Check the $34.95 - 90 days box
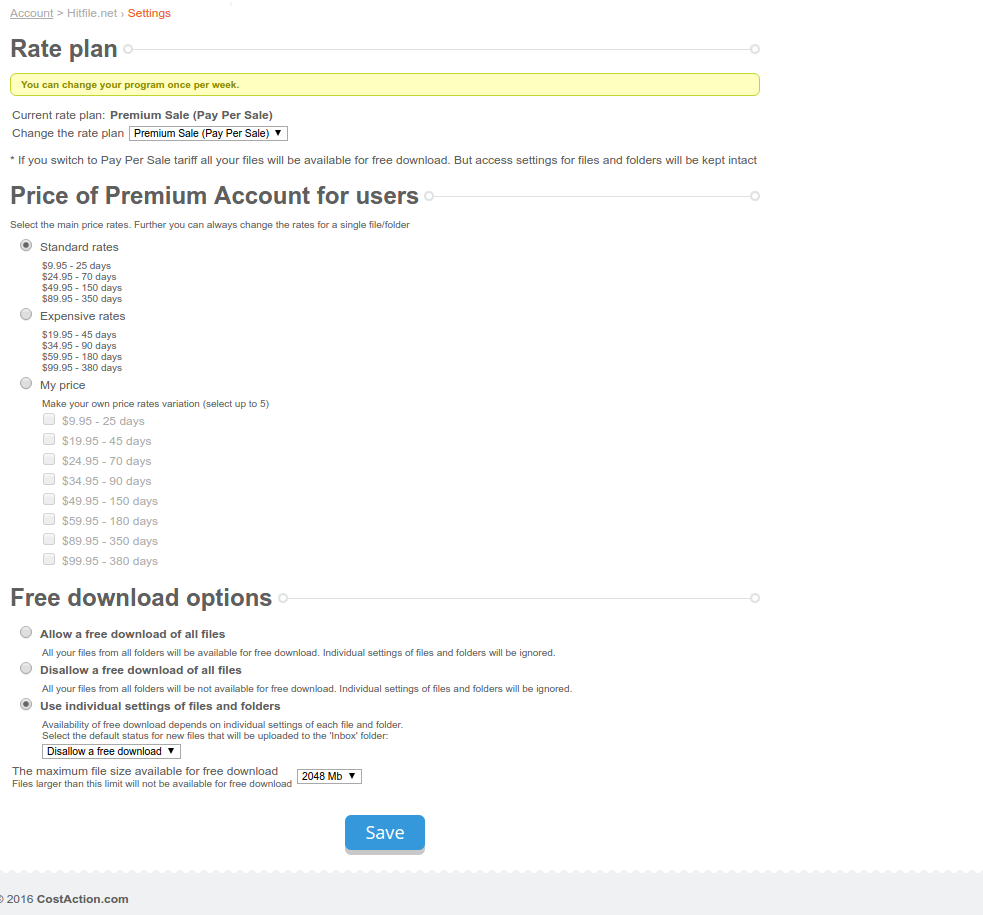 point(49,480)
